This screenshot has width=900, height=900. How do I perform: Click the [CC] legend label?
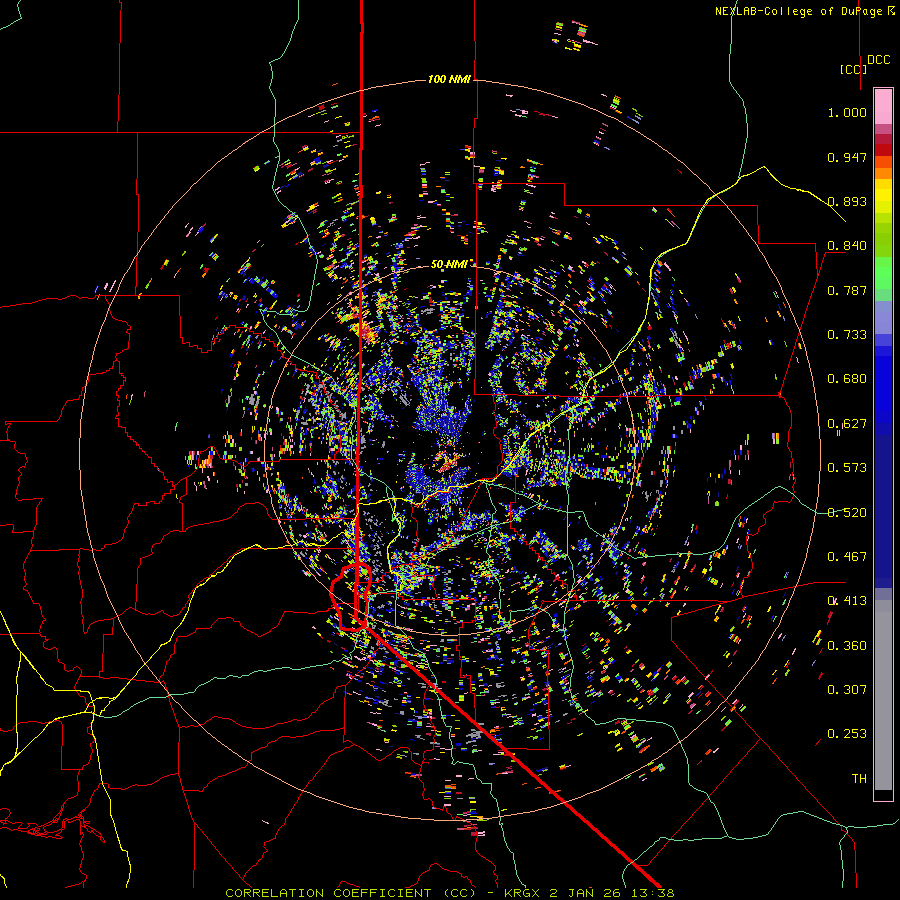[x=853, y=69]
